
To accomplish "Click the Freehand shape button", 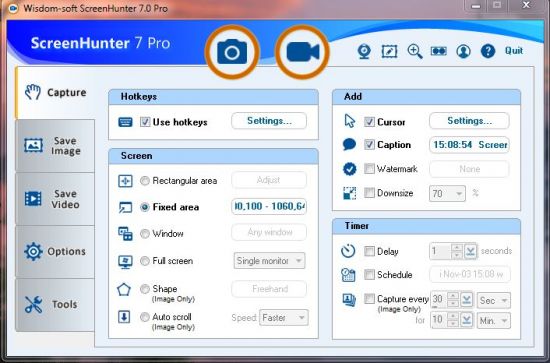I will pyautogui.click(x=269, y=289).
